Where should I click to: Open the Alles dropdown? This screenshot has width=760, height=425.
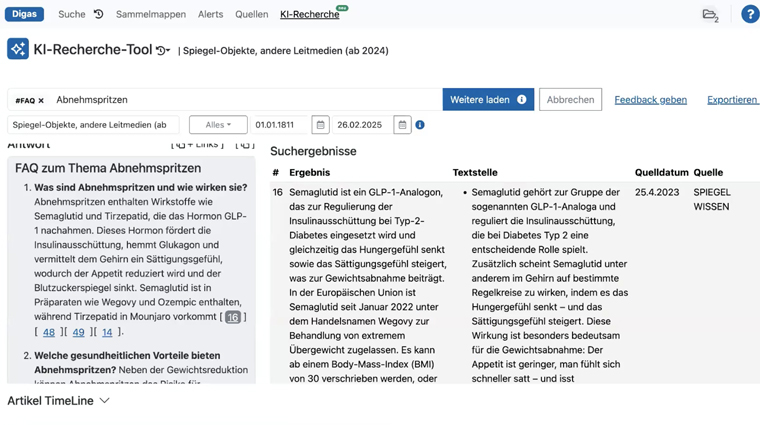(x=218, y=125)
